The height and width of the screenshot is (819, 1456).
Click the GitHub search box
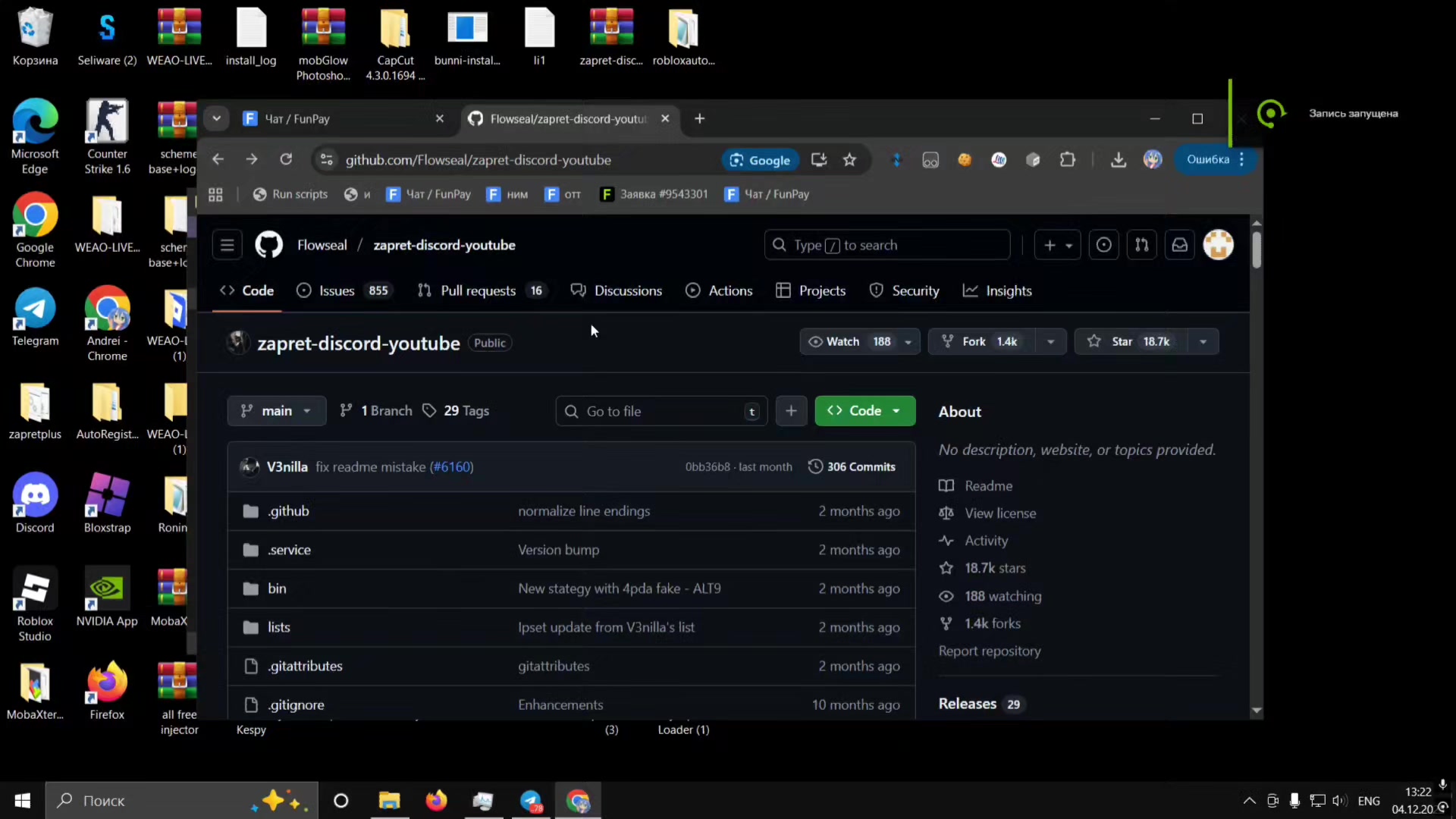(887, 245)
